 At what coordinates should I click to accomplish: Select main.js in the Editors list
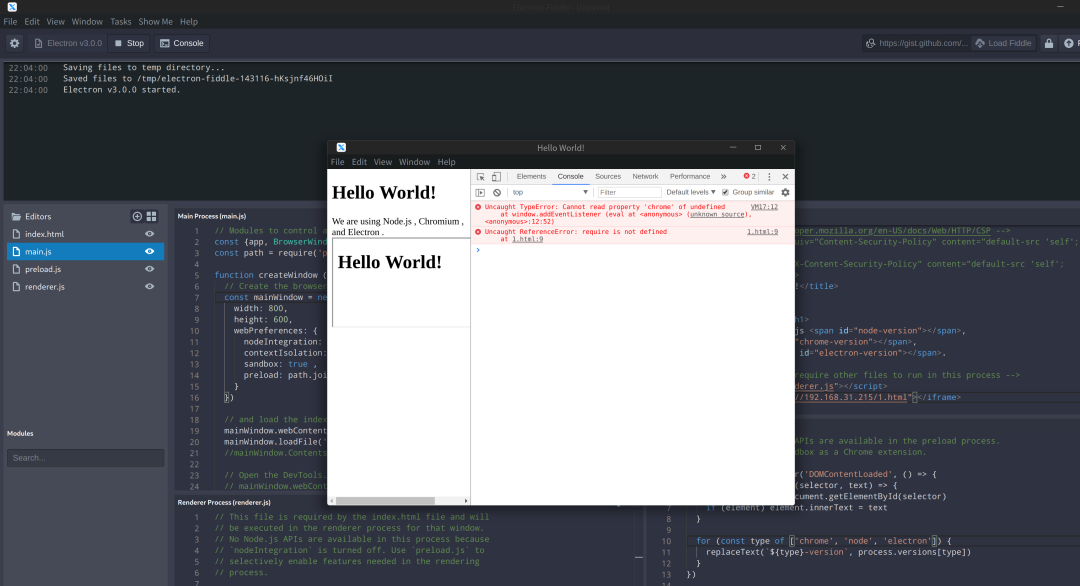tap(85, 251)
